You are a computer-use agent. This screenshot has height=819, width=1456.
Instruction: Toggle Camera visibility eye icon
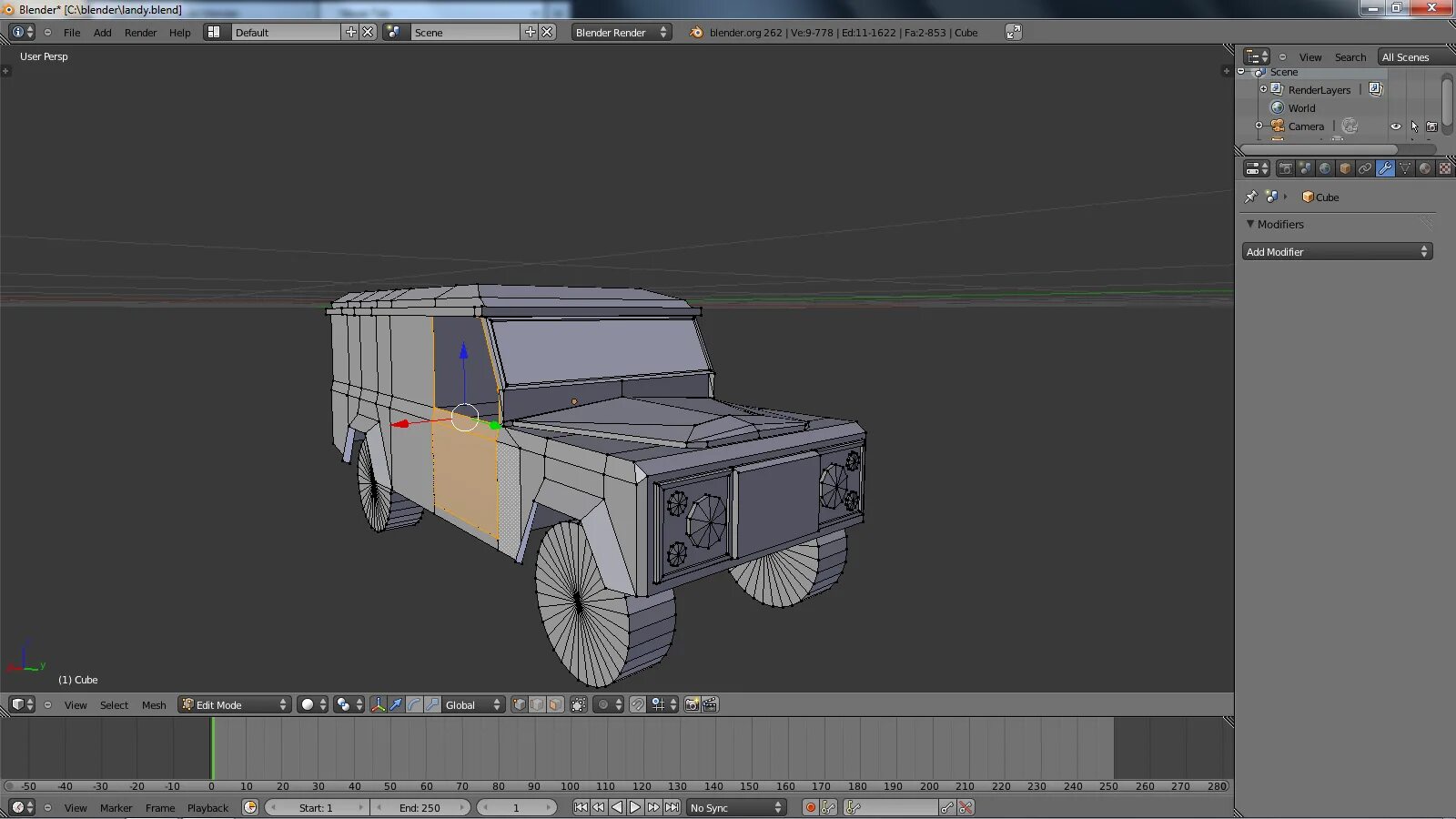coord(1396,126)
